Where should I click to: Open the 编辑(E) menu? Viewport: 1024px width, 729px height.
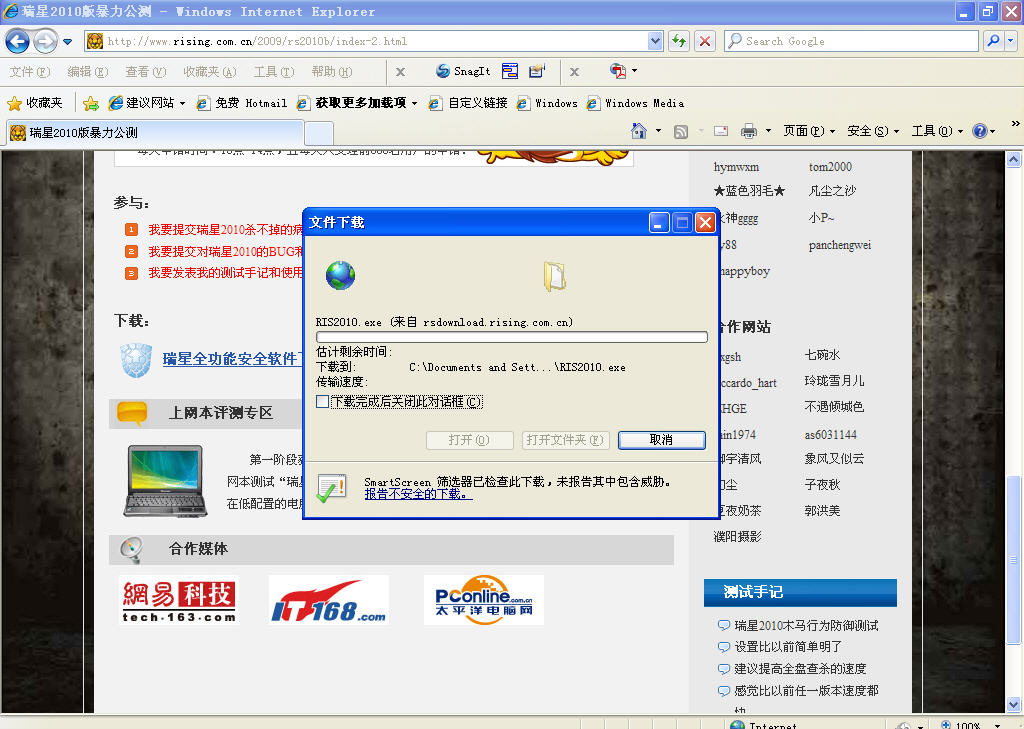pyautogui.click(x=88, y=72)
